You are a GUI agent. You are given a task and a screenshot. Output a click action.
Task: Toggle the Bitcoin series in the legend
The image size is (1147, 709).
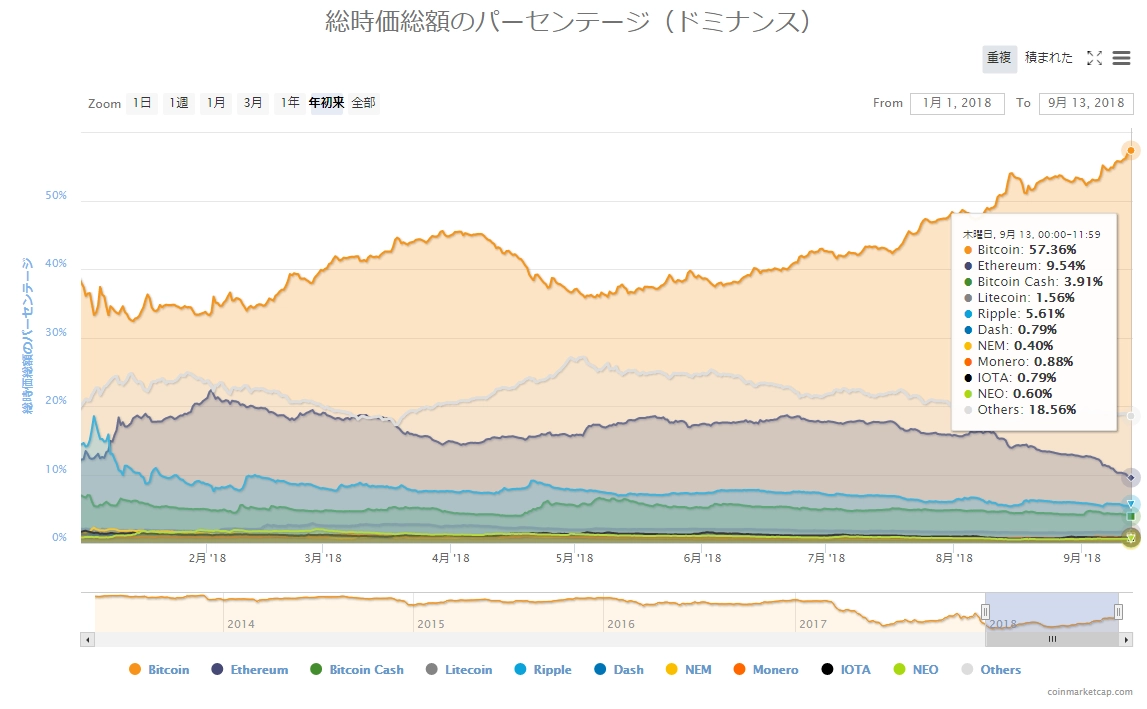pyautogui.click(x=160, y=670)
